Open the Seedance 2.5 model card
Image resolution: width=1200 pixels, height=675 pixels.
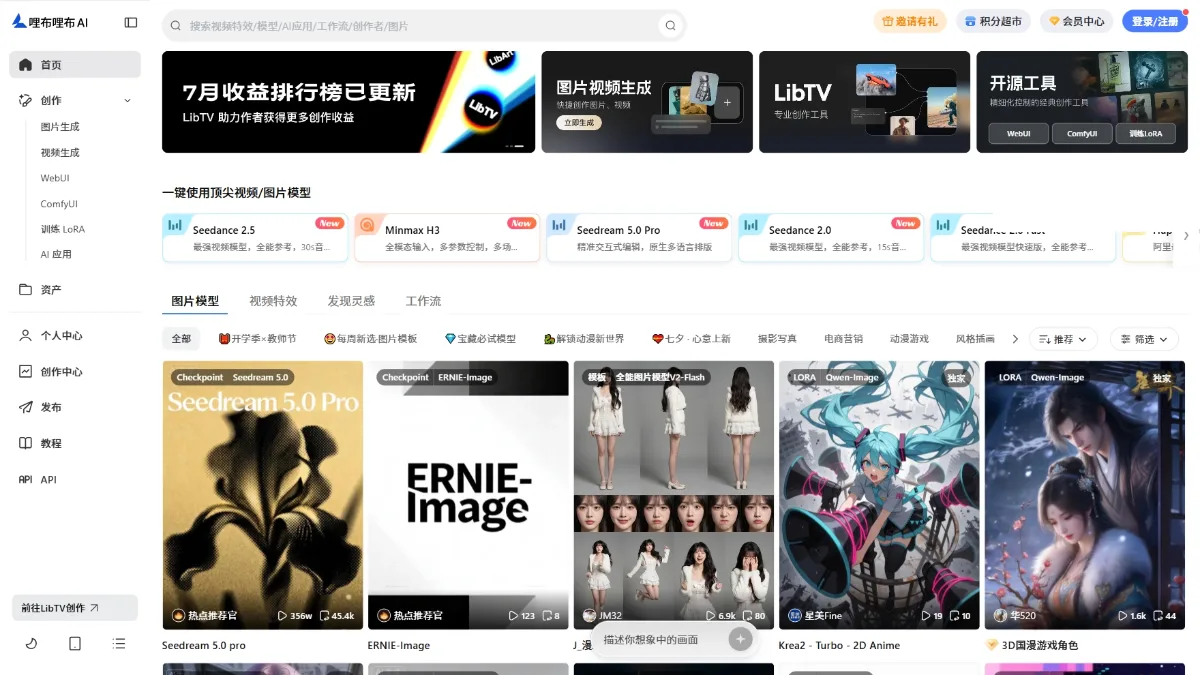(x=255, y=238)
